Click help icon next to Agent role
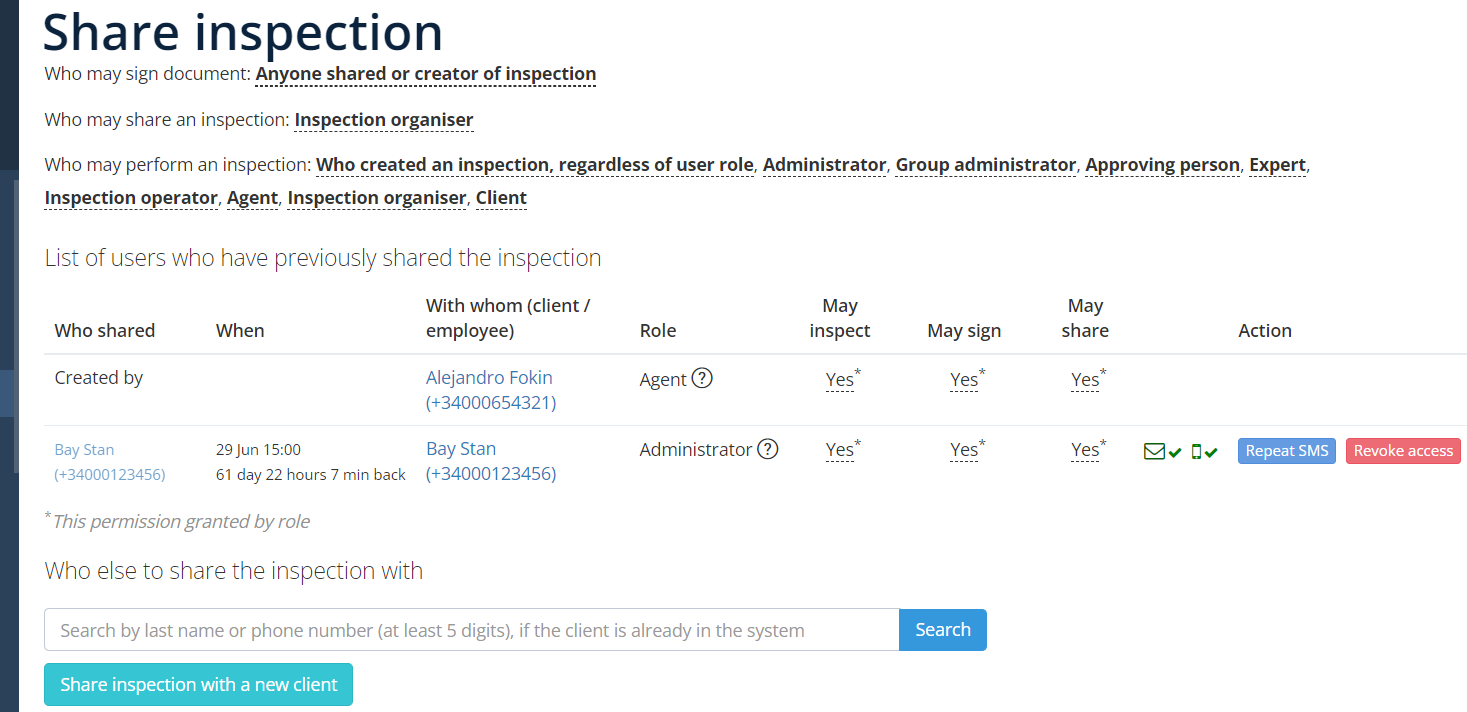 pos(702,379)
